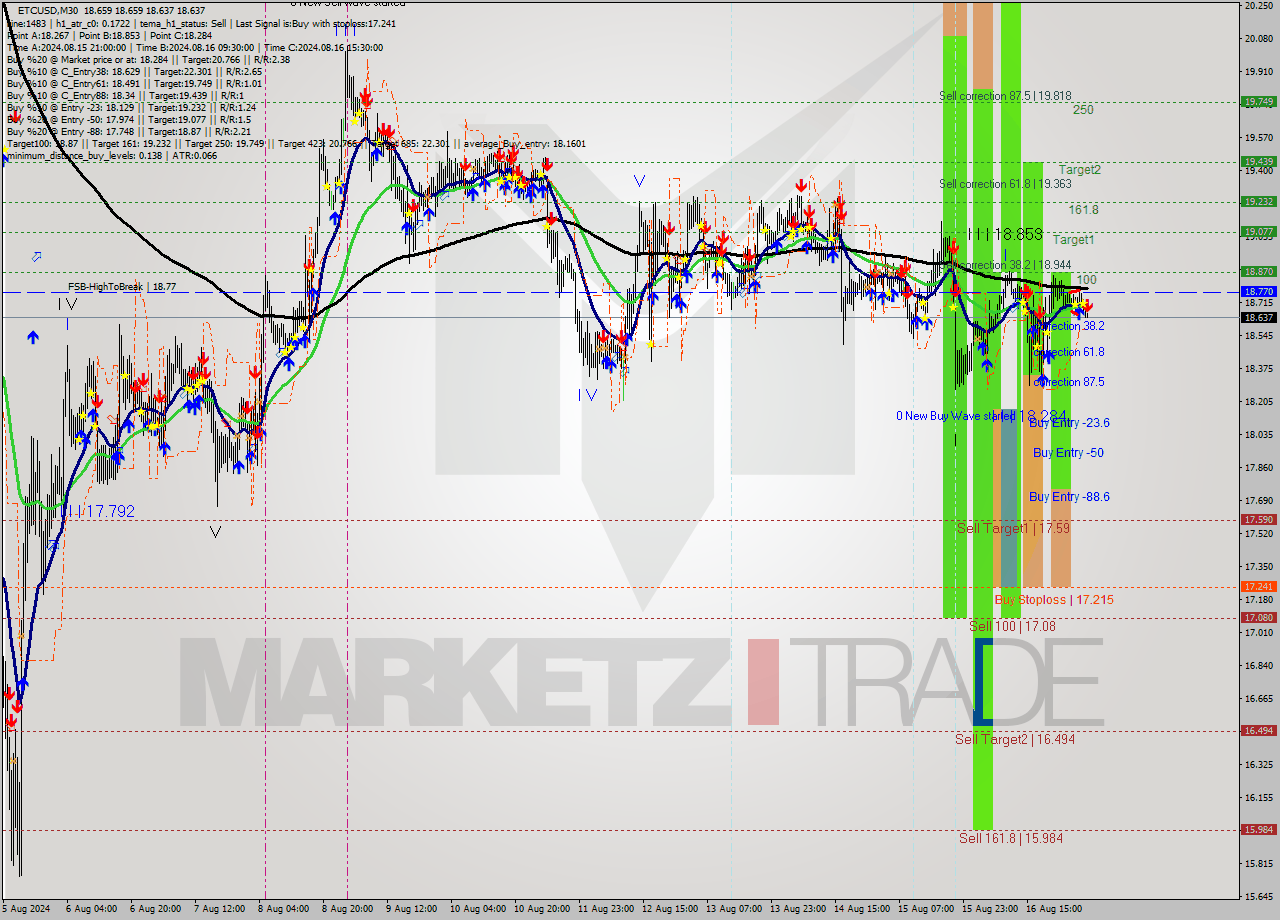1280x920 pixels.
Task: Select the 'Sell 161.8 | 15.984' label
Action: (x=1011, y=838)
